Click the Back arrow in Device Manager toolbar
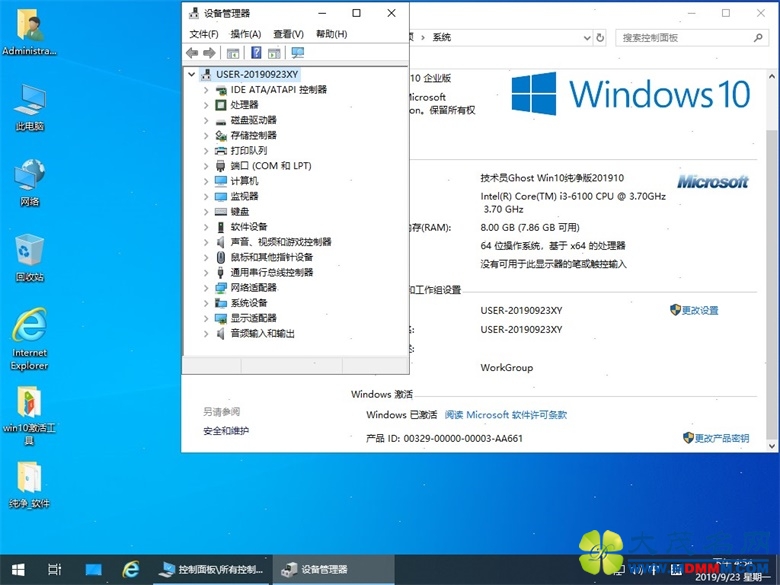 pyautogui.click(x=192, y=53)
